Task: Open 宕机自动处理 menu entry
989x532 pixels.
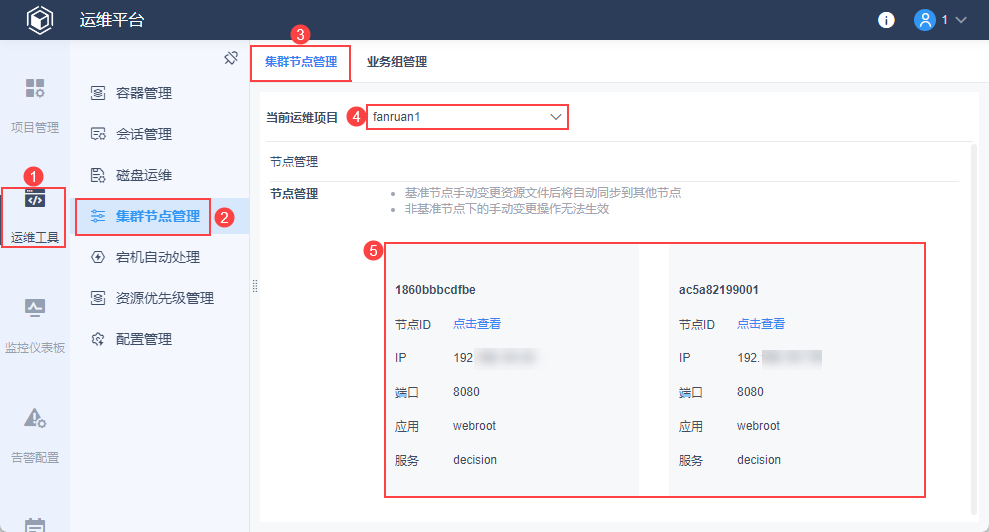Action: (159, 257)
